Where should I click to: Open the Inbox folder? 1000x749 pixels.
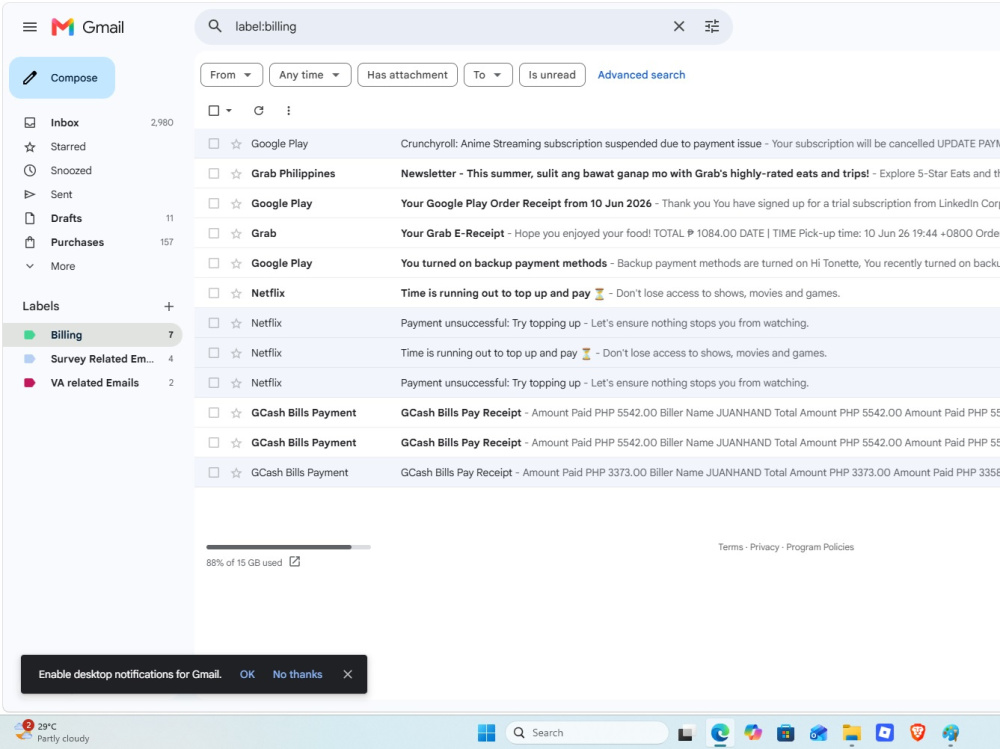(x=92, y=122)
